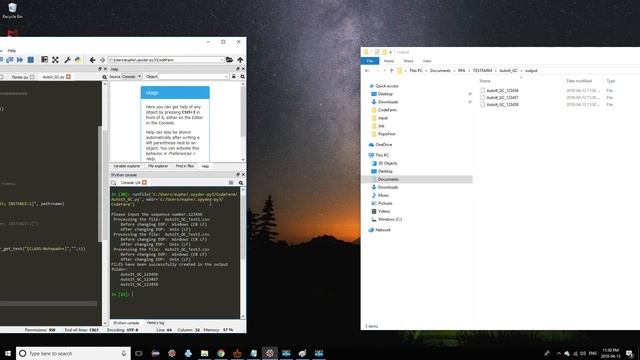This screenshot has width=640, height=360.
Task: Click the maximize current pane icon in Spyder
Action: click(44, 60)
